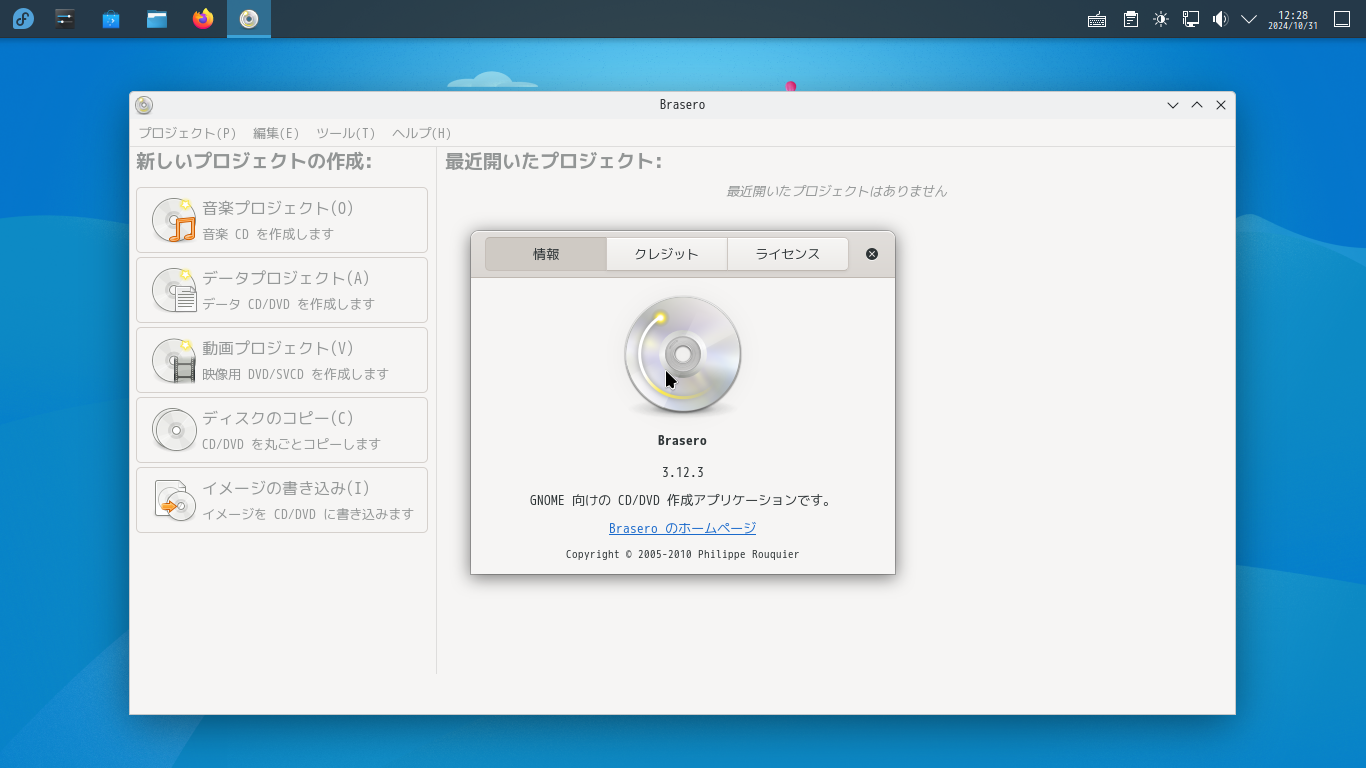Choose ディスクのコピー(C) to copy a disc
The height and width of the screenshot is (768, 1366).
[282, 430]
